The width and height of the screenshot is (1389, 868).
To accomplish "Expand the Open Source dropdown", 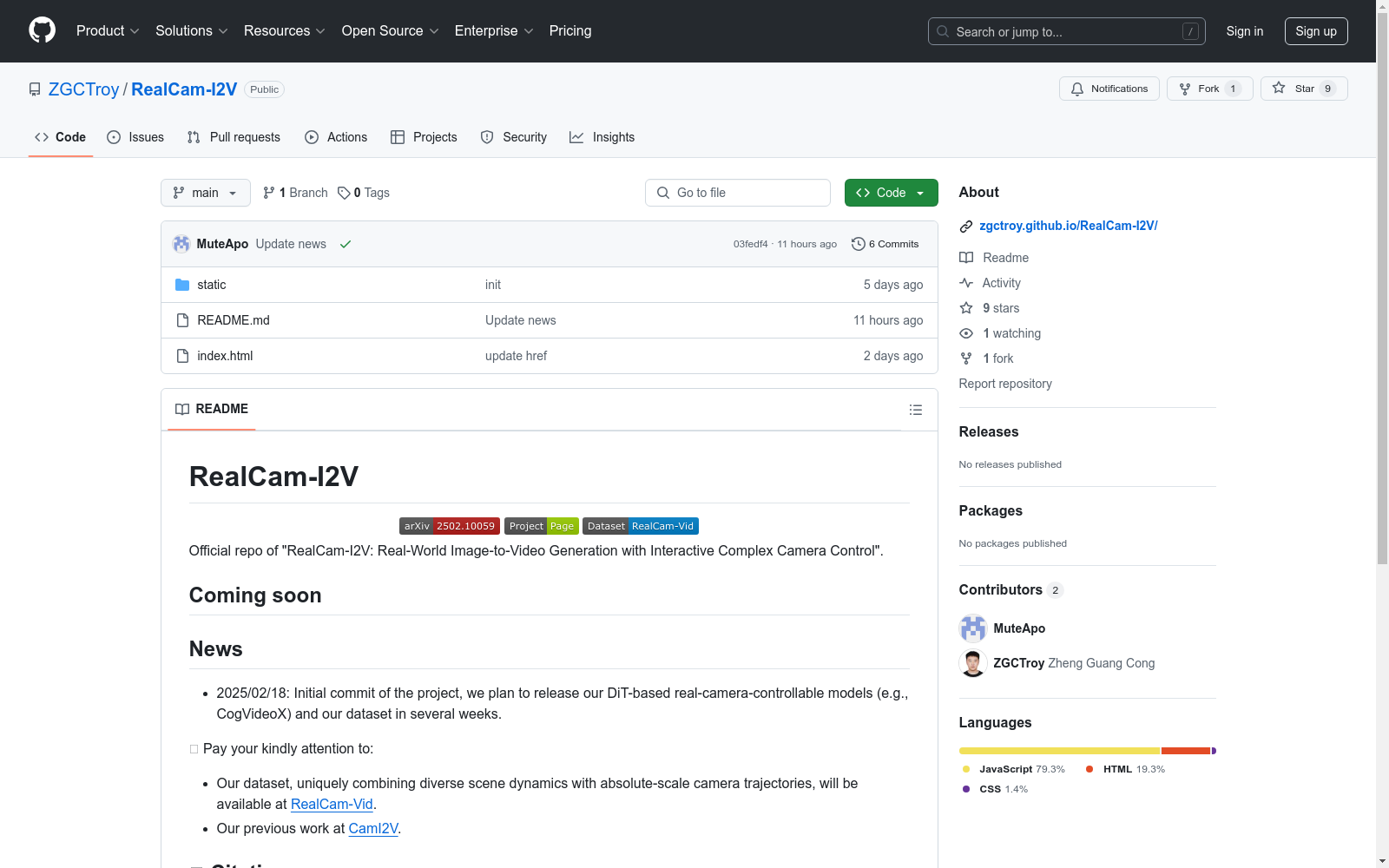I will (391, 31).
